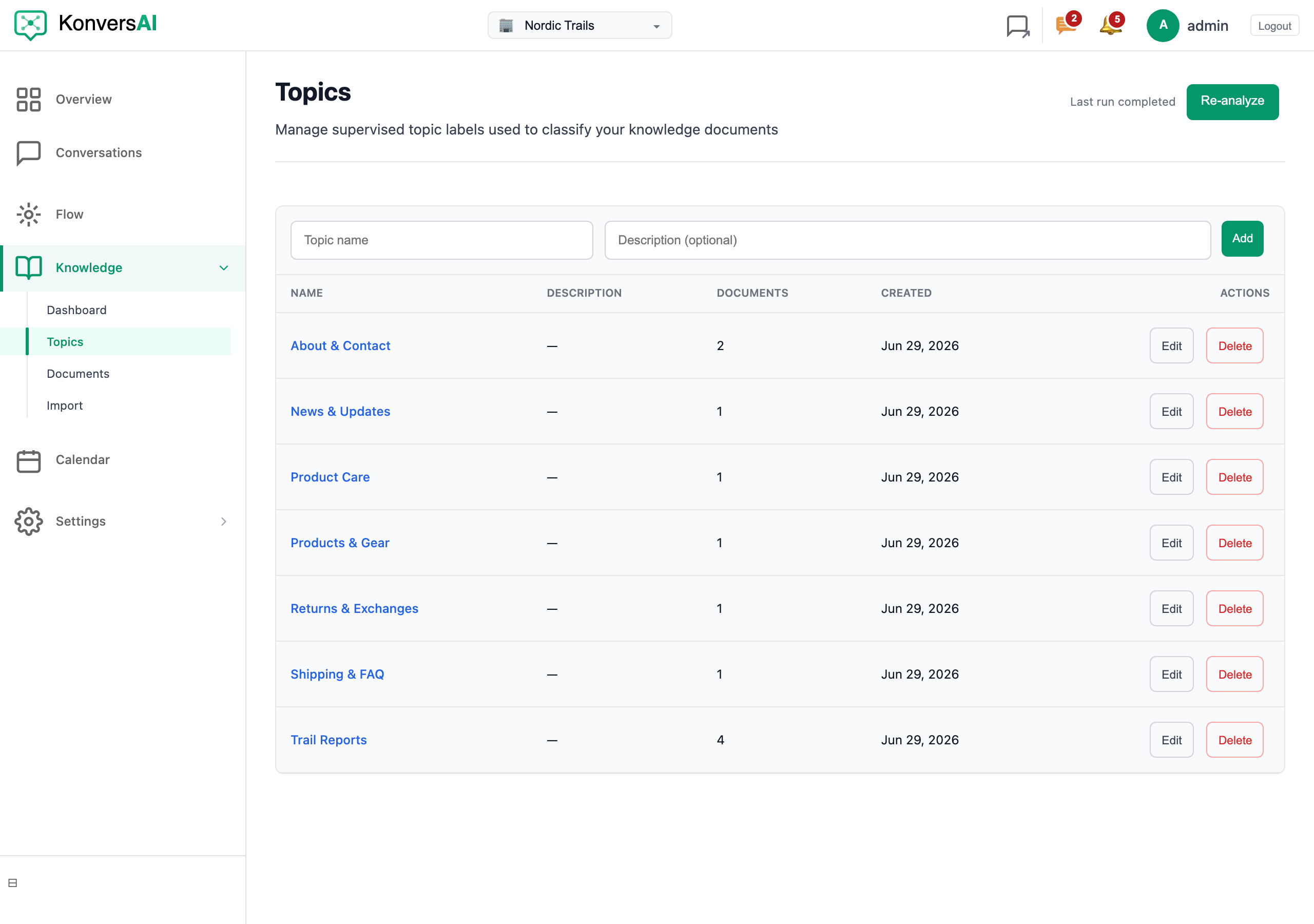Click the Logout button
The width and height of the screenshot is (1314, 924).
click(x=1274, y=26)
